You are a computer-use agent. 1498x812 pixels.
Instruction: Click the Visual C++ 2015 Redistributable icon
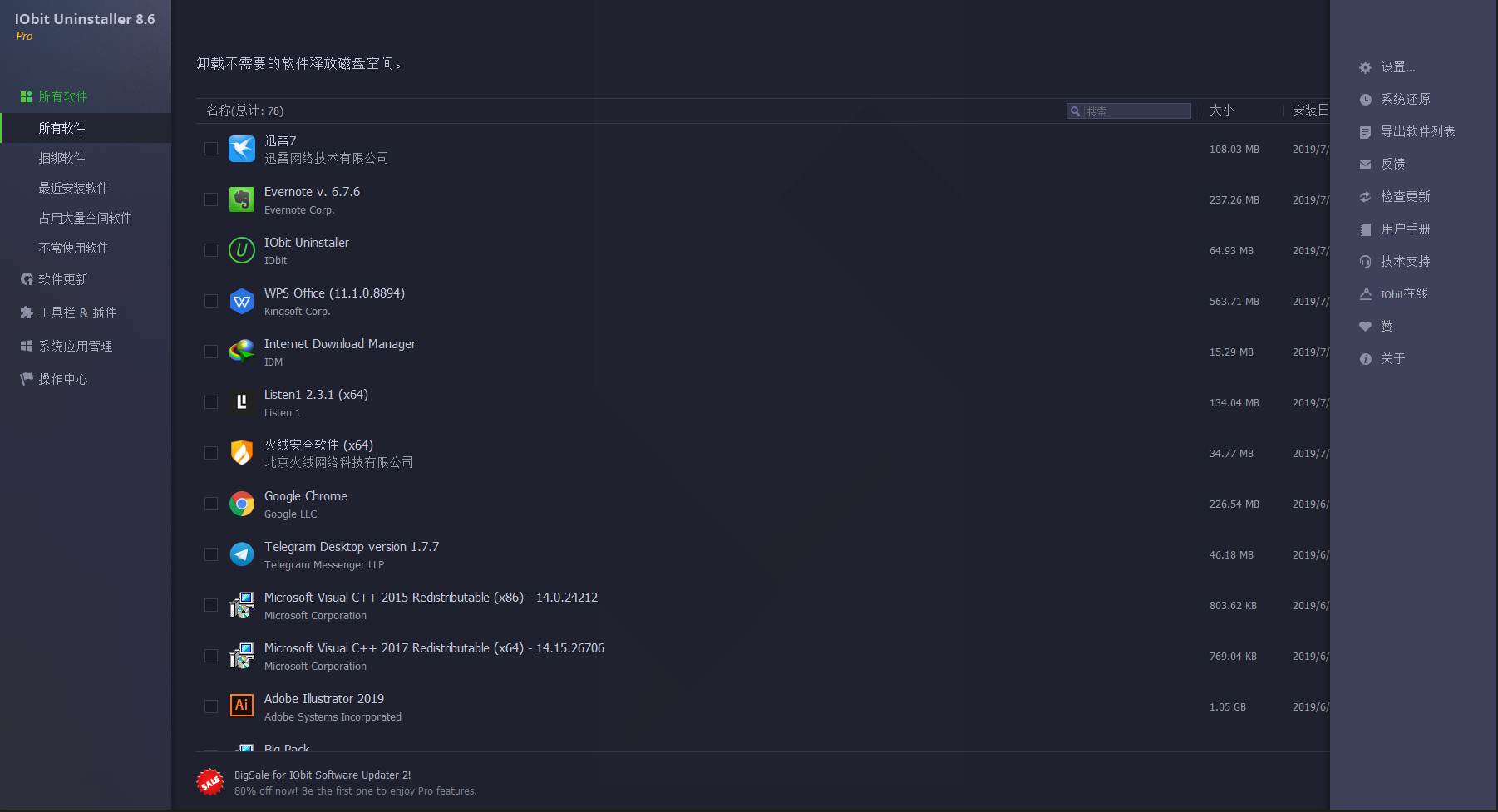tap(242, 605)
